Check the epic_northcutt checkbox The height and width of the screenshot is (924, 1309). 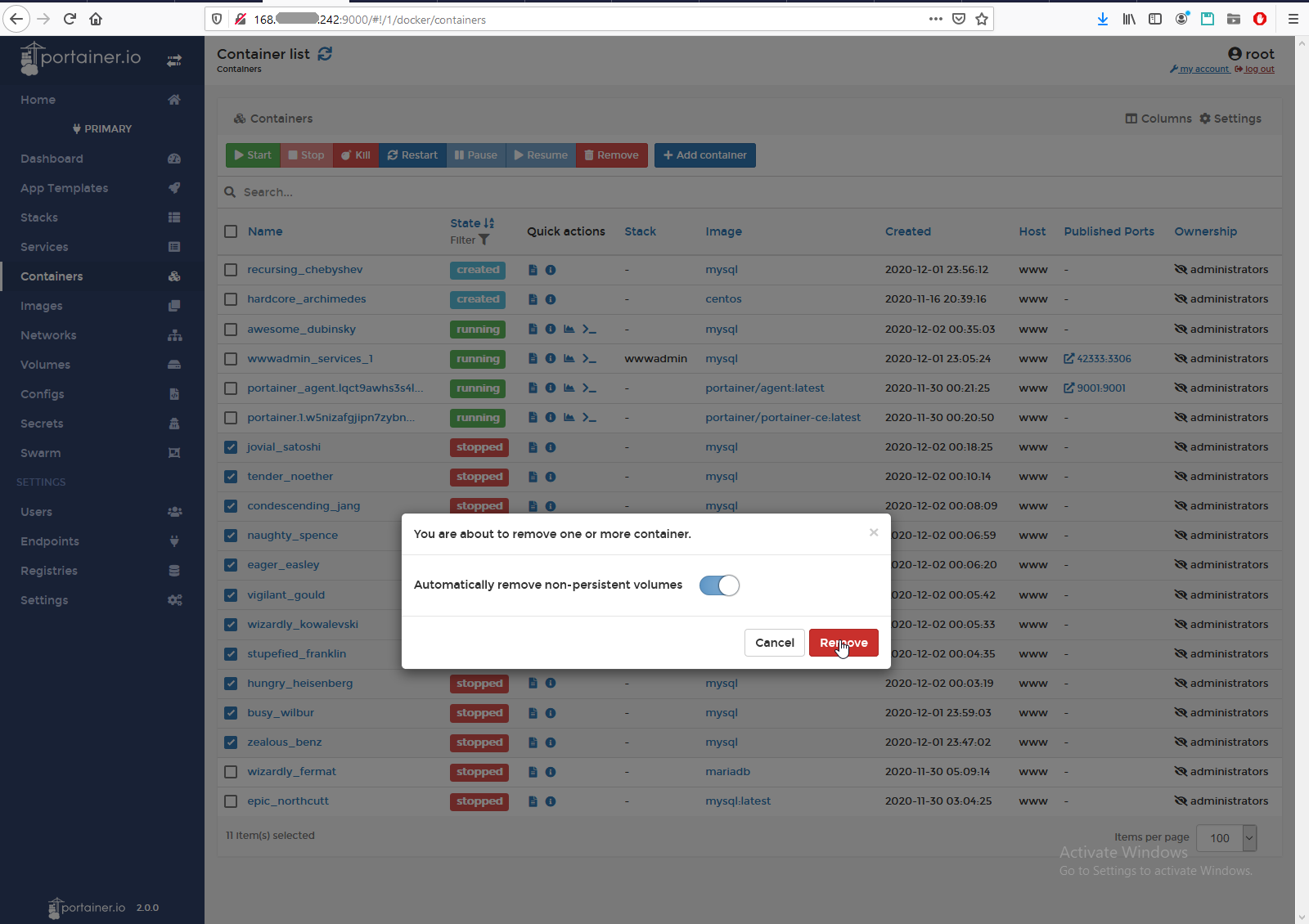tap(231, 801)
